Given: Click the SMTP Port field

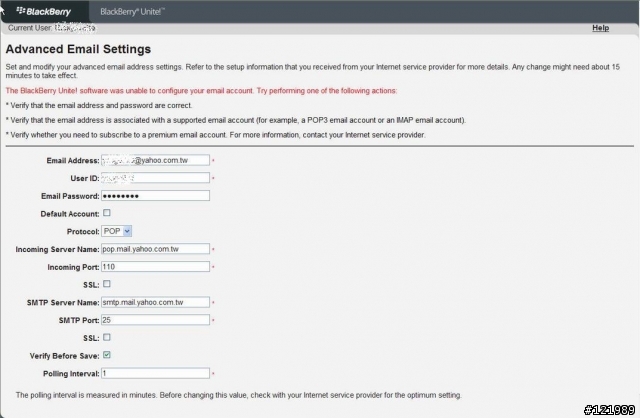Looking at the screenshot, I should coord(156,320).
